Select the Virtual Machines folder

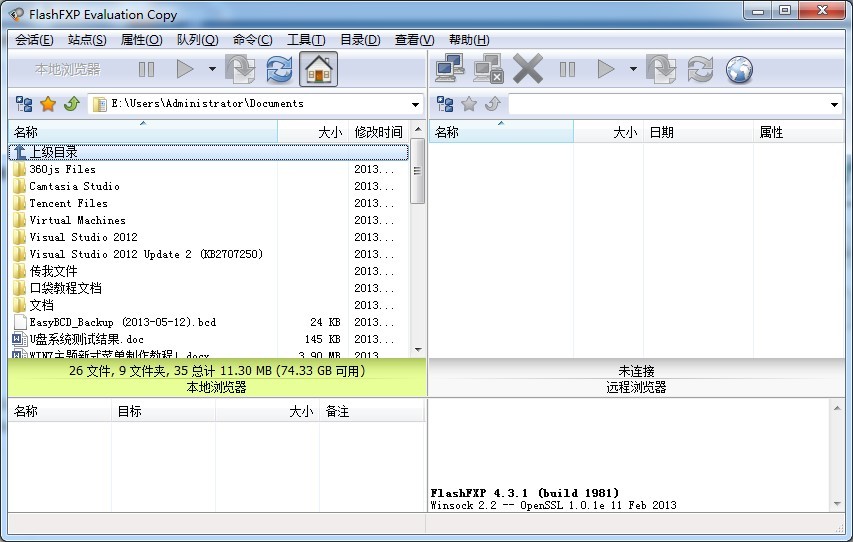point(209,220)
